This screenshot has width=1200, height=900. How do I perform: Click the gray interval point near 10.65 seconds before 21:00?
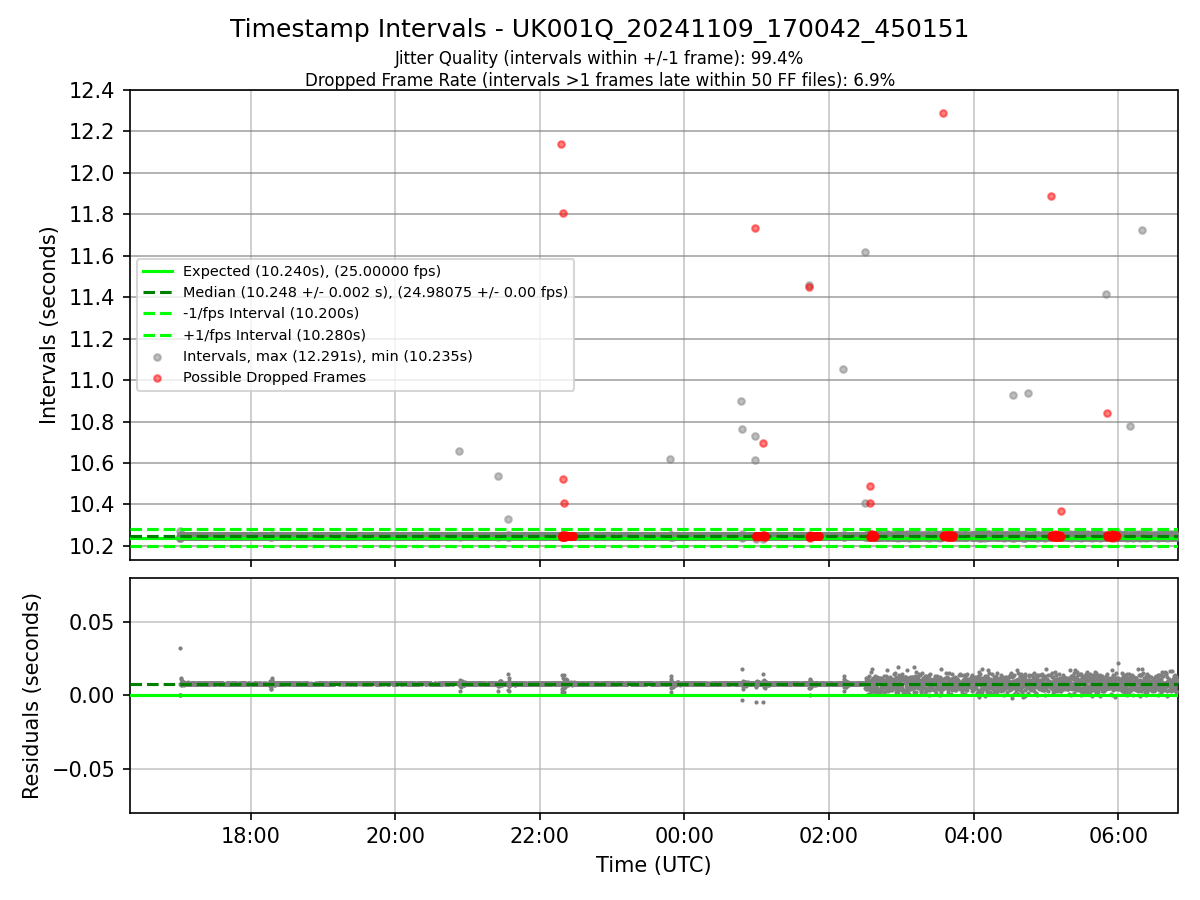[x=459, y=451]
